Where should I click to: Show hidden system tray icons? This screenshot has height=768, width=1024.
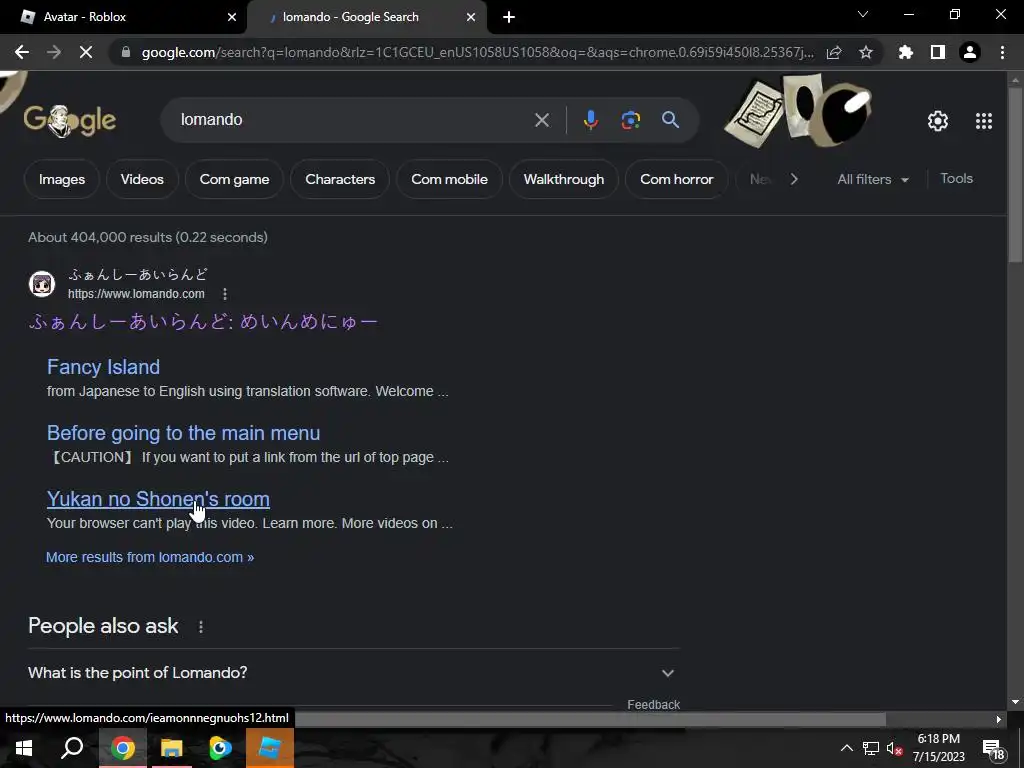(x=846, y=748)
